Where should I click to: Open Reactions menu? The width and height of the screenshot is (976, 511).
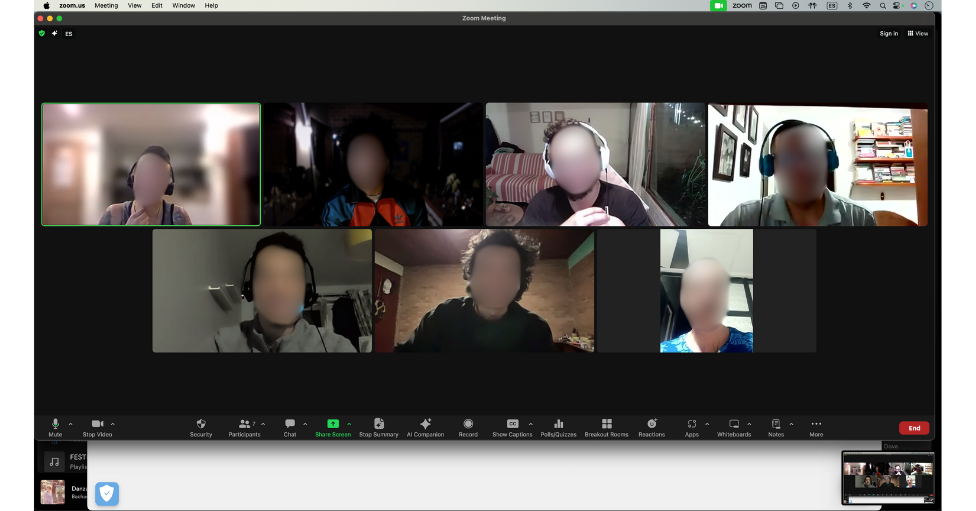(652, 428)
